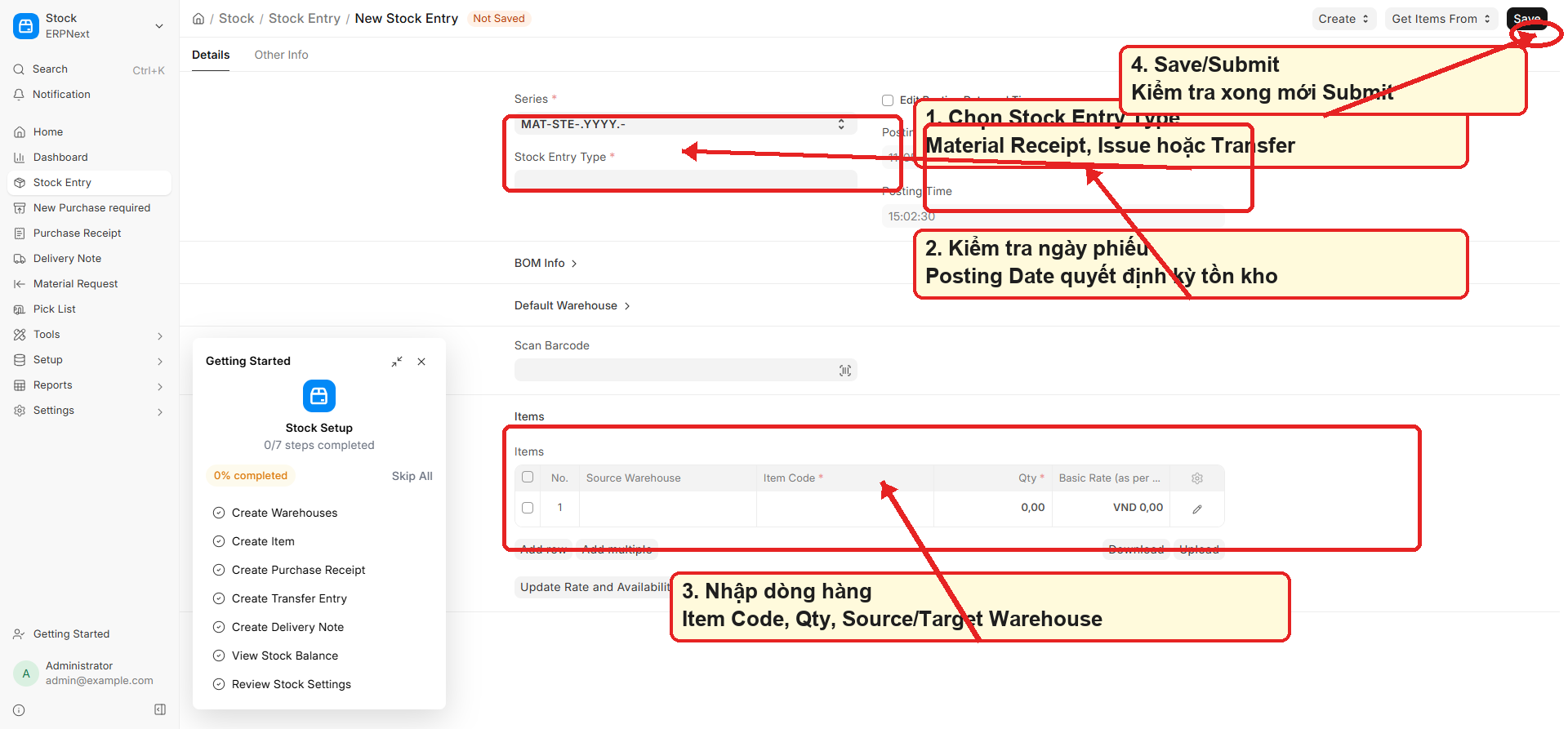Click the 0% completed progress badge
The width and height of the screenshot is (1568, 729).
(251, 476)
